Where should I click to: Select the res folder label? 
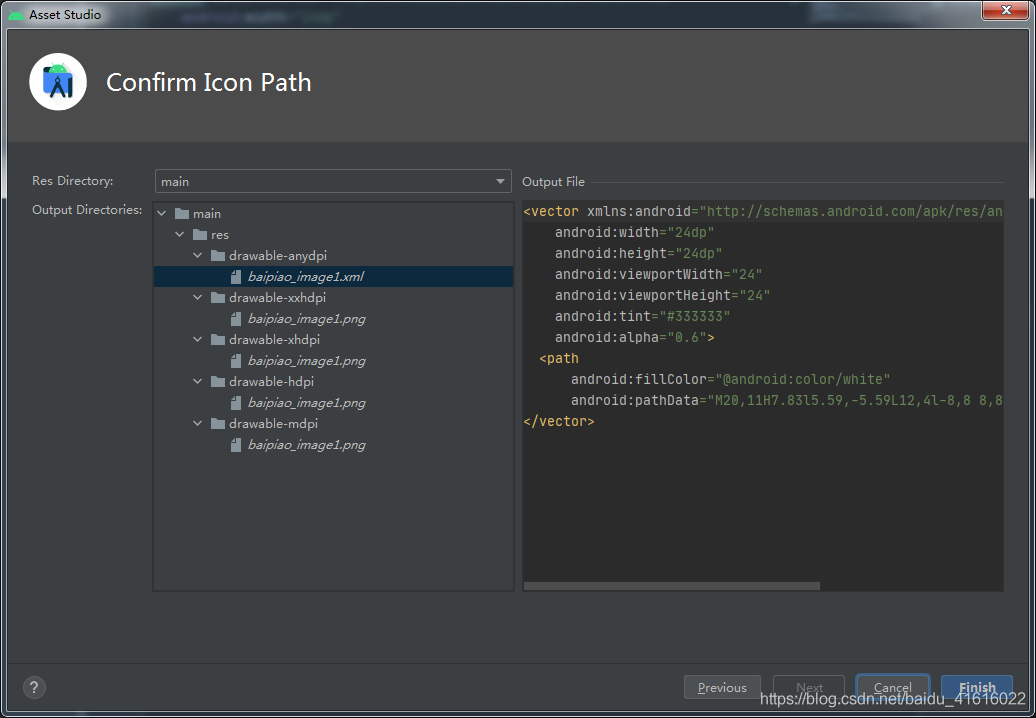point(220,234)
